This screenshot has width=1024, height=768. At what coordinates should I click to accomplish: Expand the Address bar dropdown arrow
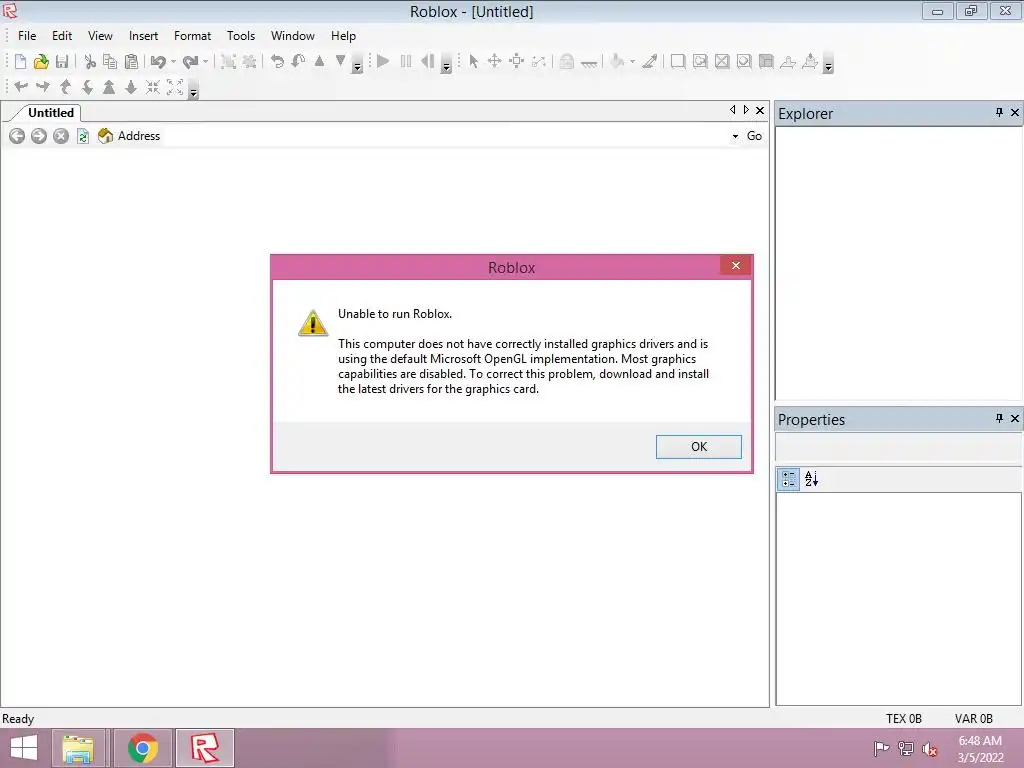735,136
